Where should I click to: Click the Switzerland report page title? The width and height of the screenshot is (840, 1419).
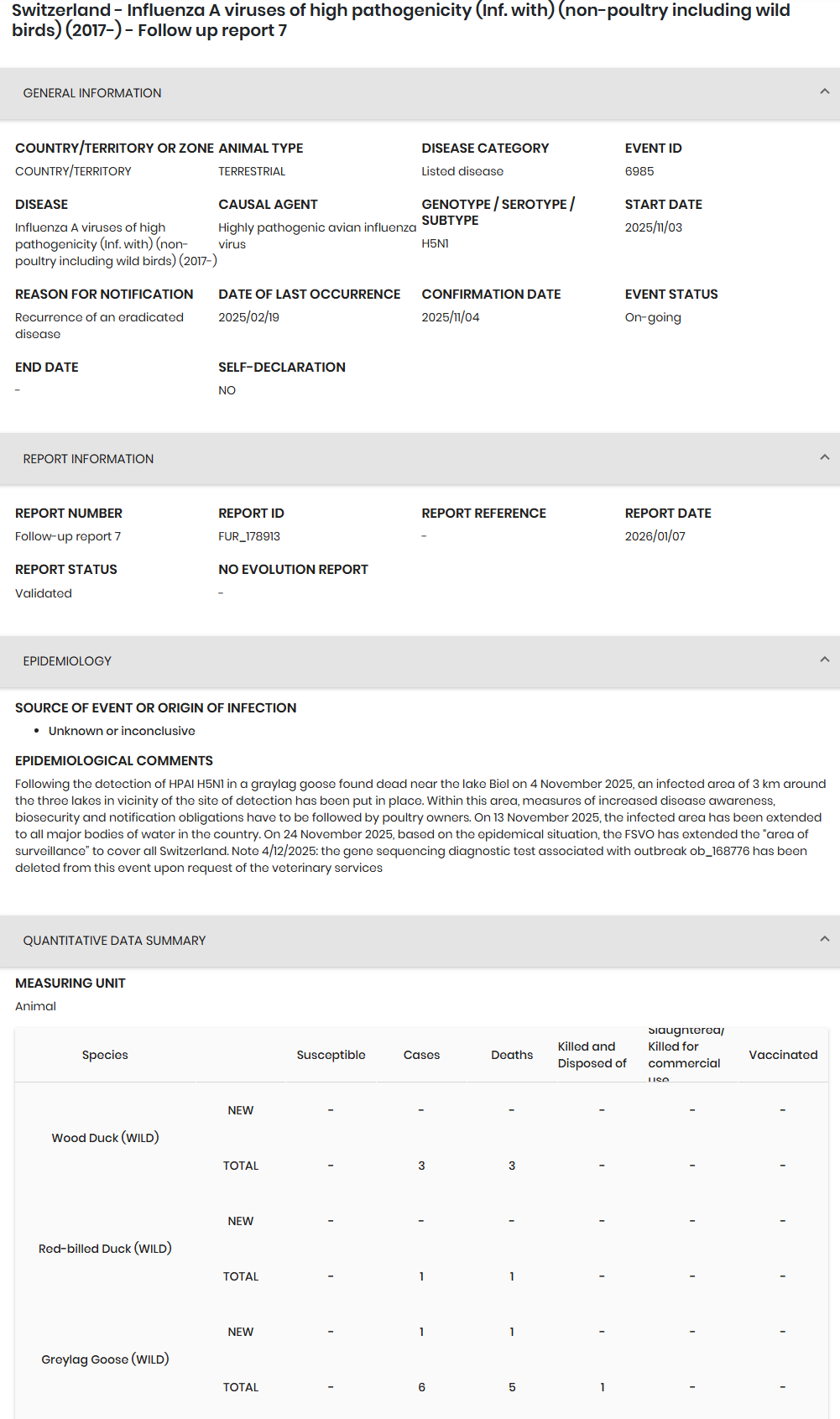(401, 20)
